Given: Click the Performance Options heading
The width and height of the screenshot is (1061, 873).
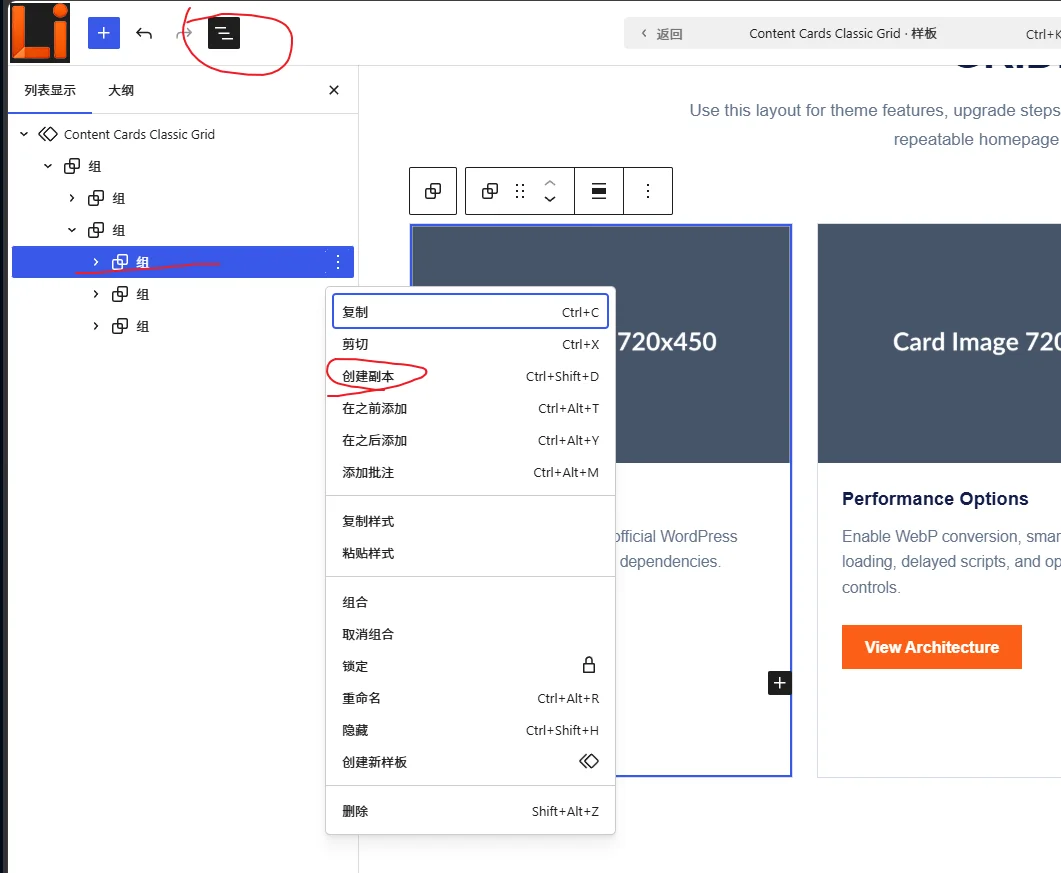Looking at the screenshot, I should 935,499.
